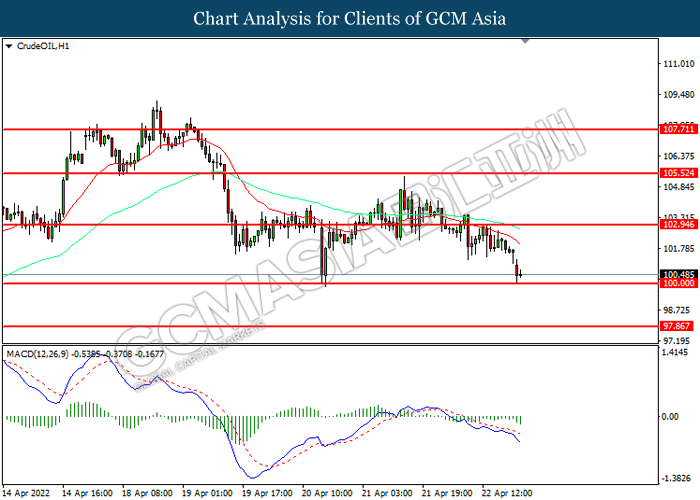Click the 1.4145 MACD scale value
Image resolution: width=700 pixels, height=500 pixels.
(676, 353)
